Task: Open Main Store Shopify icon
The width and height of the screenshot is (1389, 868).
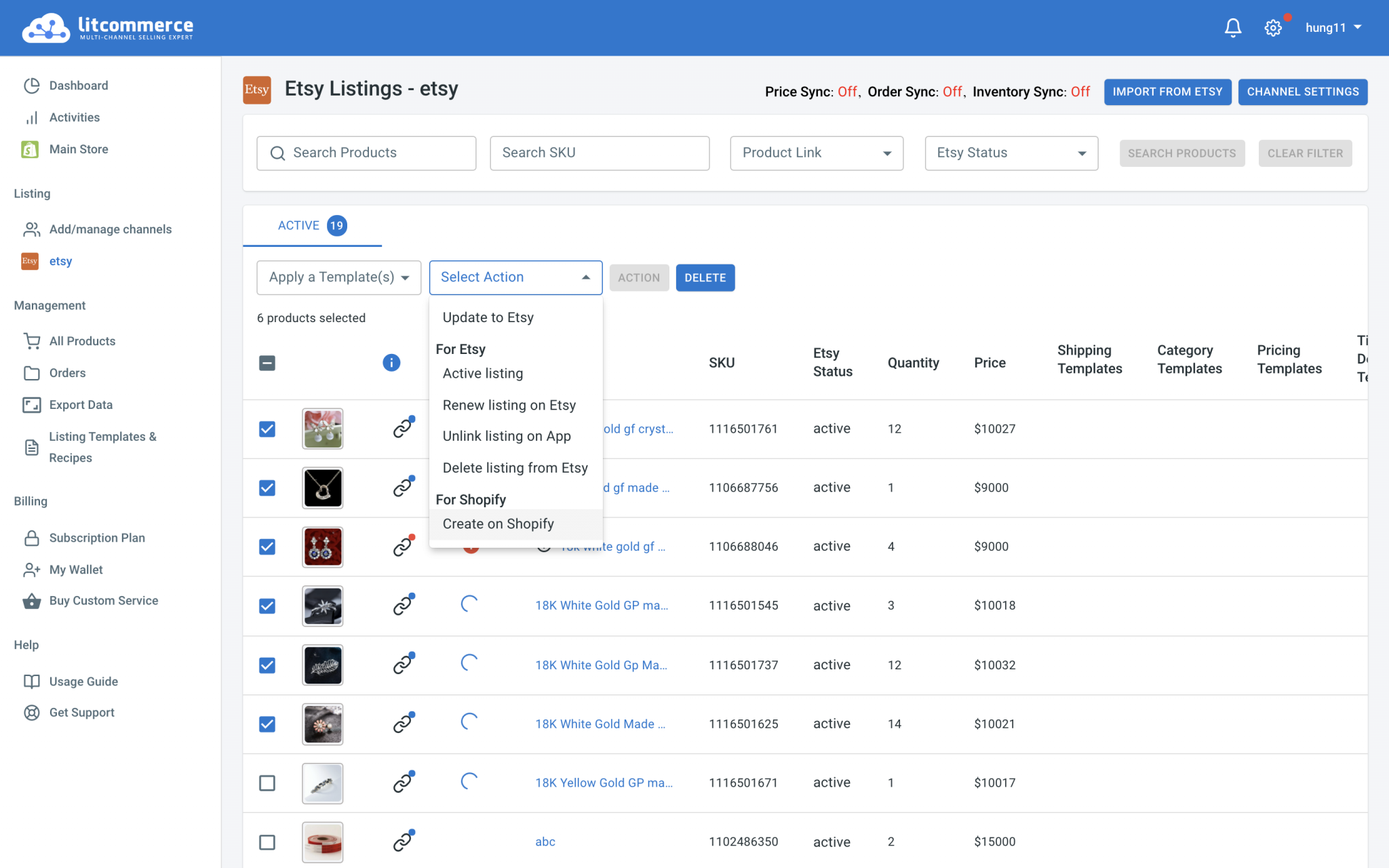Action: (x=30, y=149)
